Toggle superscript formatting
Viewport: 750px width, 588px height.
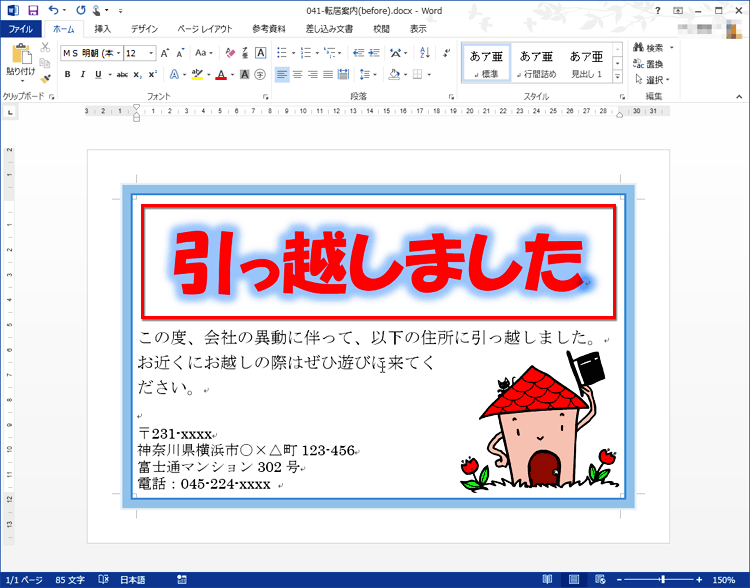153,75
